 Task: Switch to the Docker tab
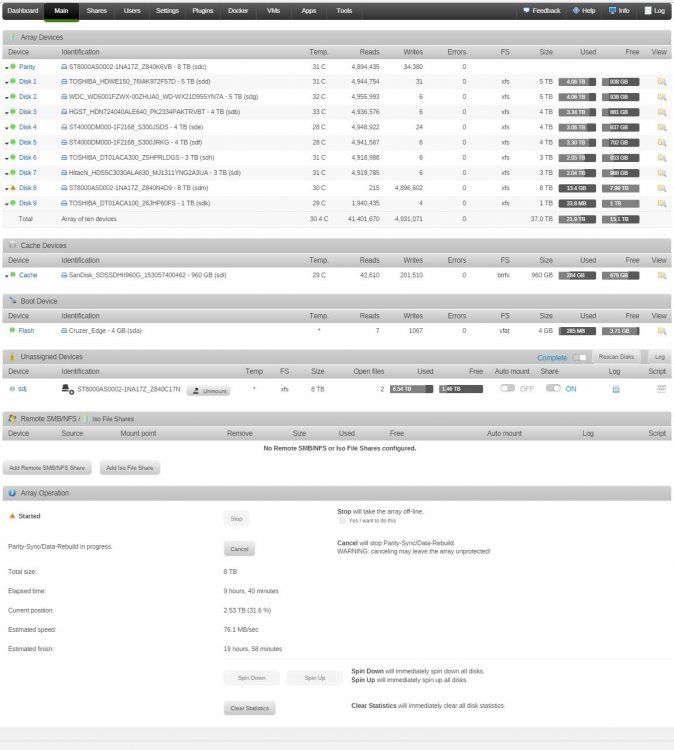(x=238, y=11)
